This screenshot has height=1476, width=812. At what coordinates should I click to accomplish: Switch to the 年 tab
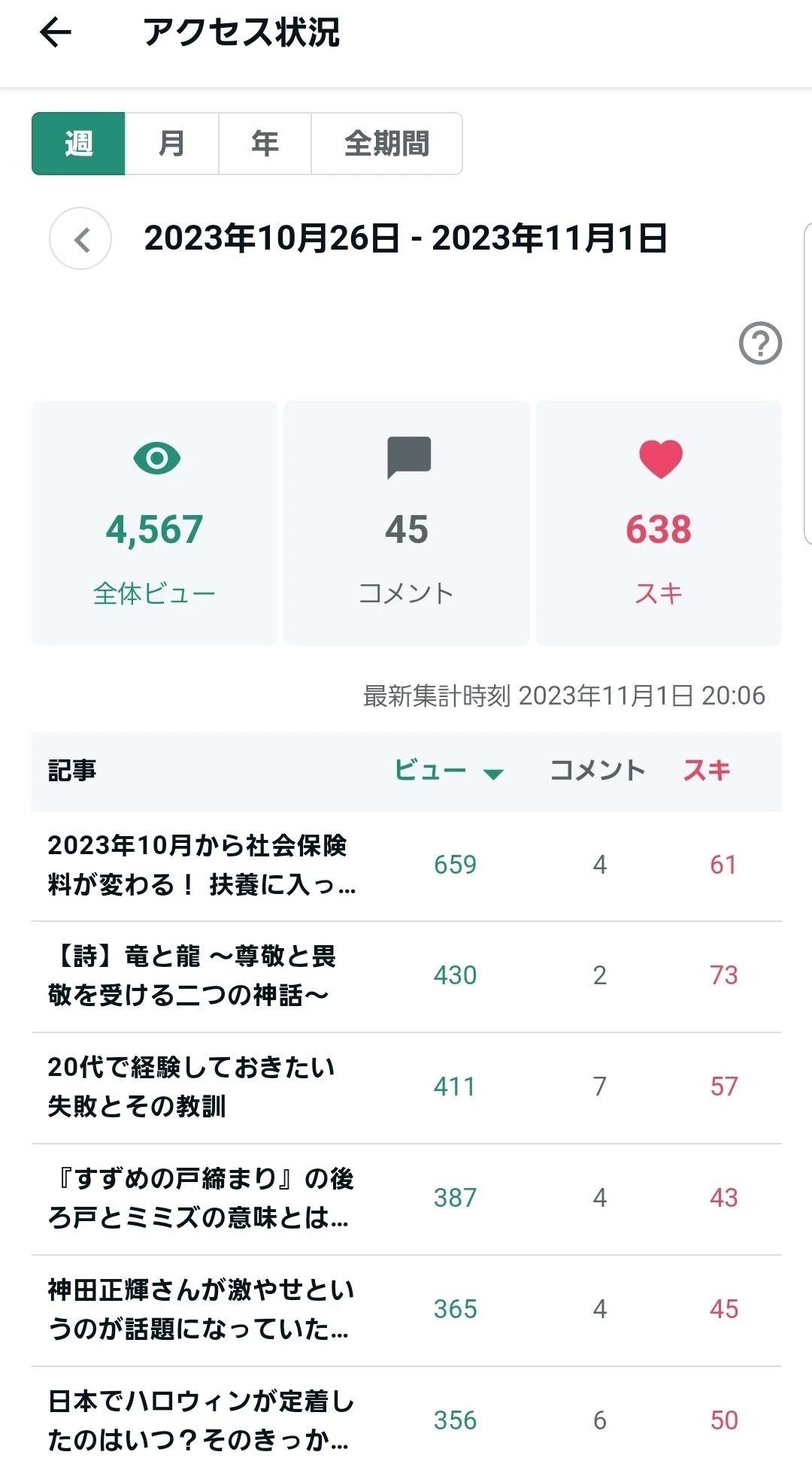(x=265, y=144)
